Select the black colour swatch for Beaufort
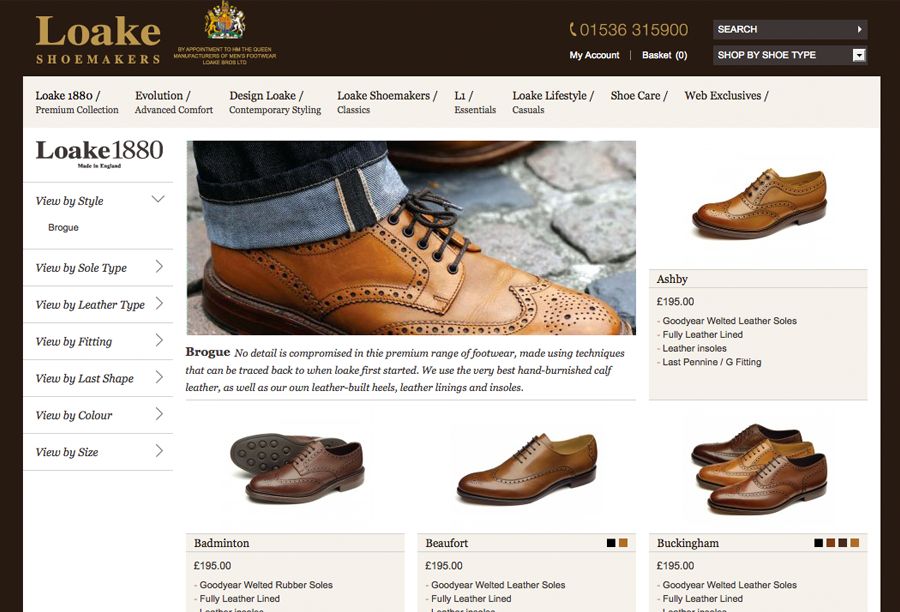Image resolution: width=900 pixels, height=612 pixels. click(x=611, y=543)
